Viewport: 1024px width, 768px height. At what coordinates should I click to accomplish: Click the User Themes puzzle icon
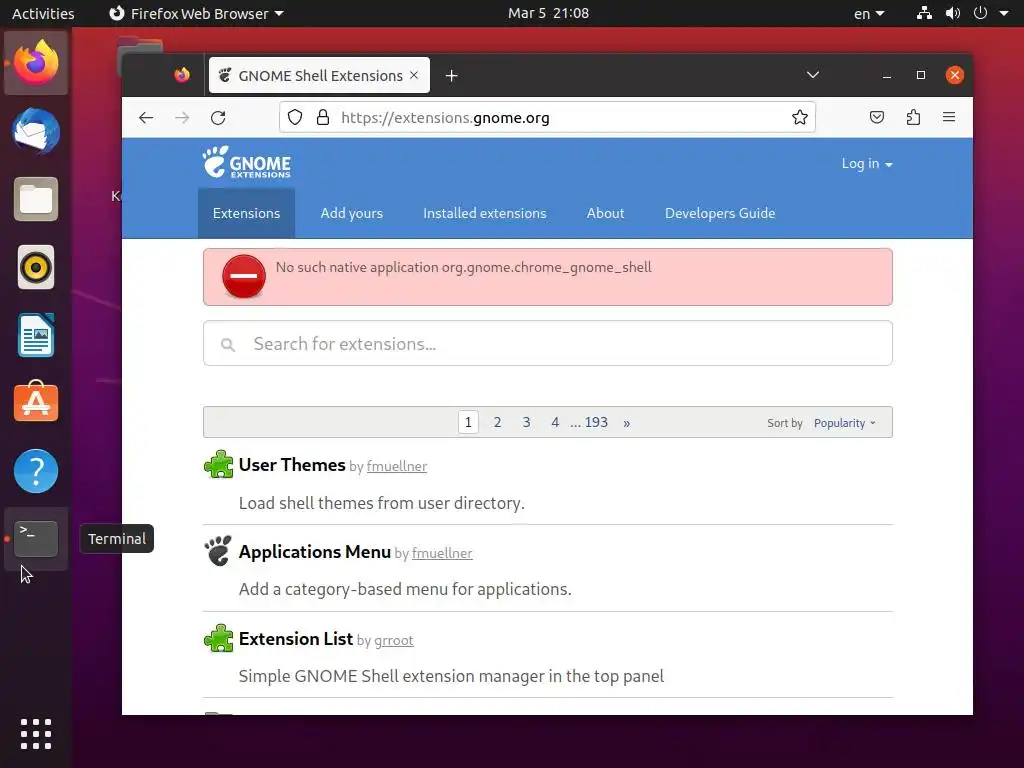pos(218,464)
